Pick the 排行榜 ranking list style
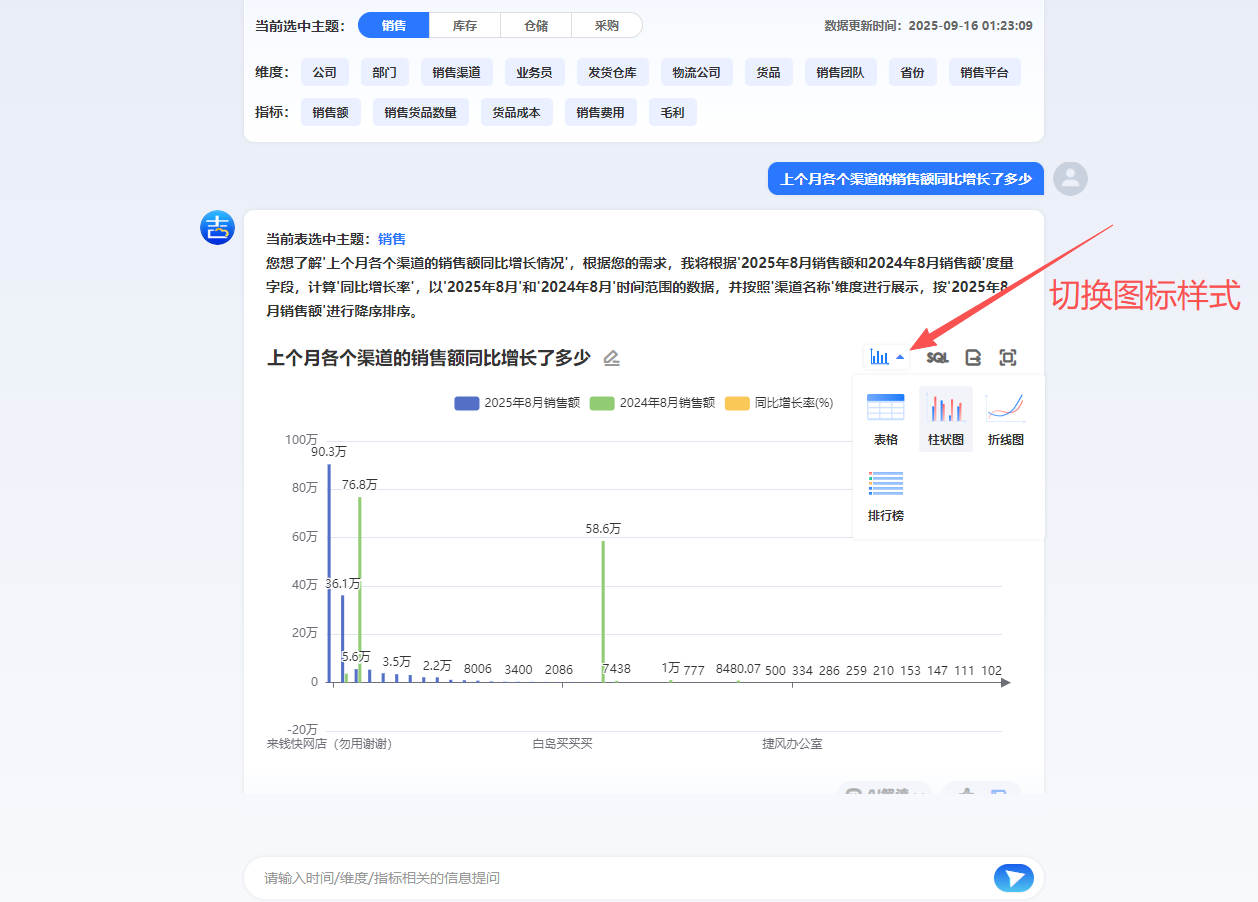The image size is (1258, 902). (885, 495)
